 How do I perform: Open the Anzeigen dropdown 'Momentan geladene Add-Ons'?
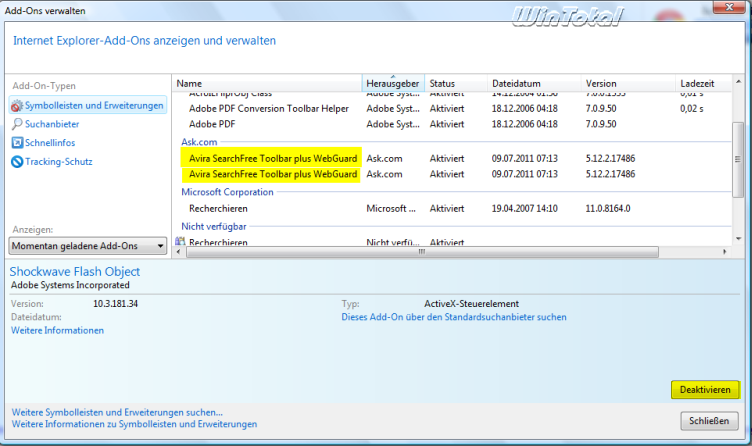pos(88,246)
